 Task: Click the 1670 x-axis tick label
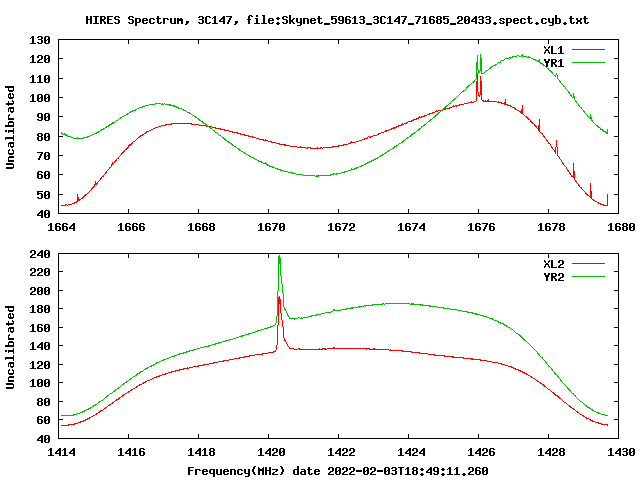point(271,227)
